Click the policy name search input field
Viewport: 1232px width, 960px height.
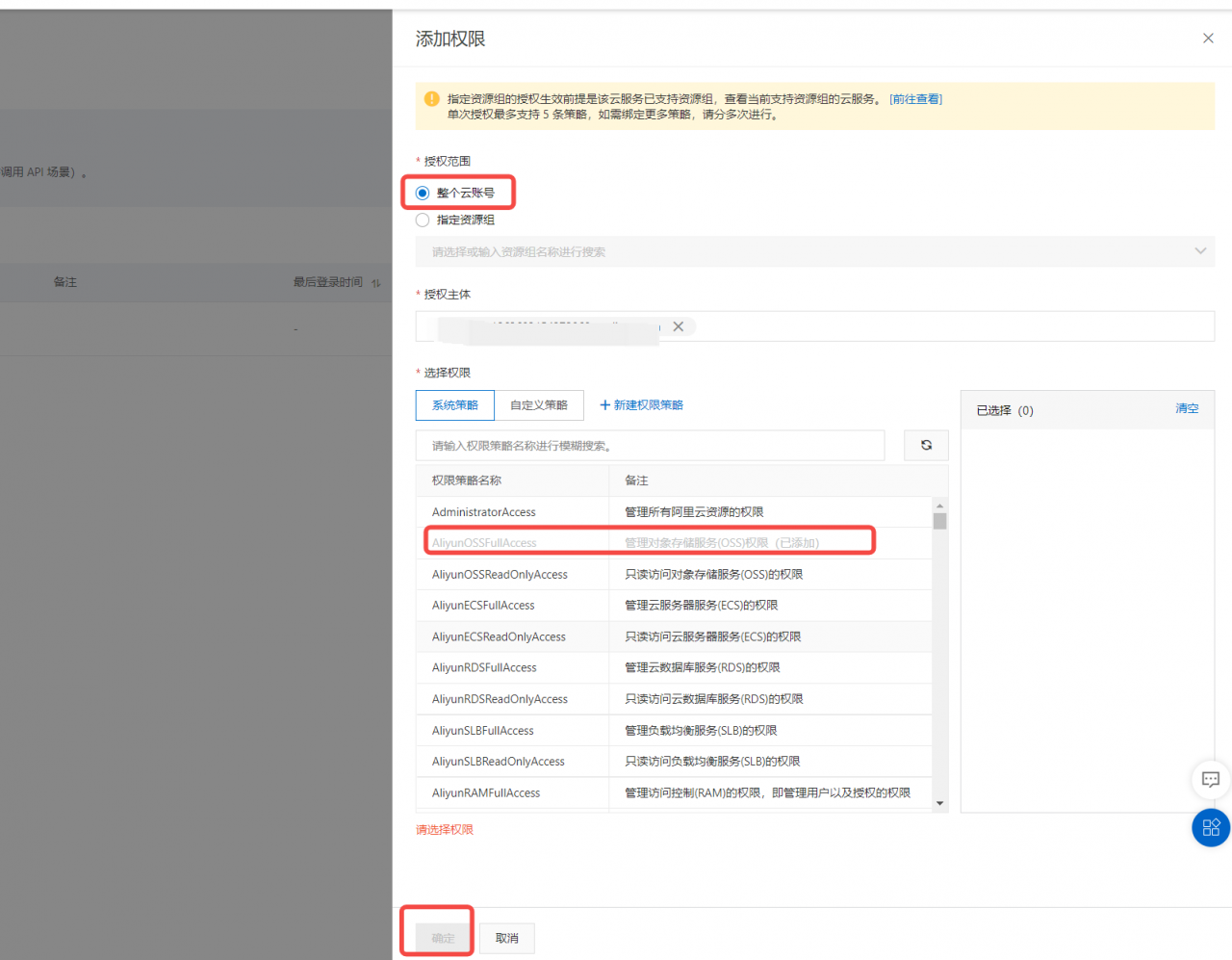(x=650, y=445)
